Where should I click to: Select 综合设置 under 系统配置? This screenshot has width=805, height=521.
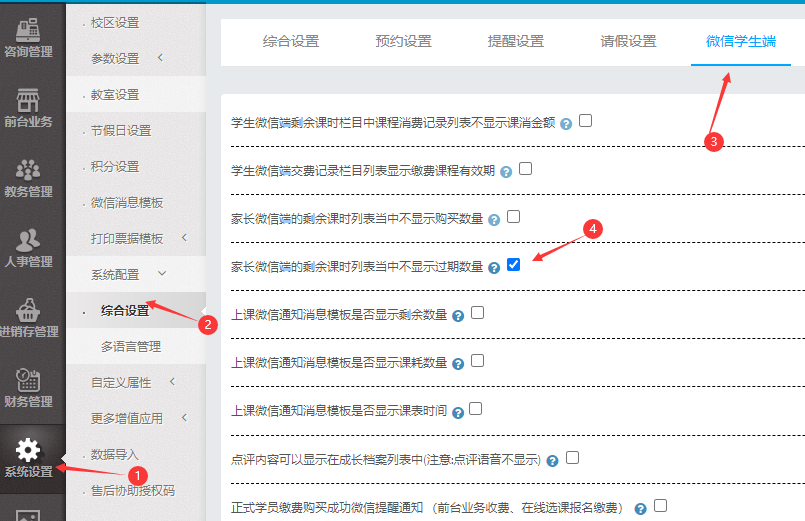point(125,311)
